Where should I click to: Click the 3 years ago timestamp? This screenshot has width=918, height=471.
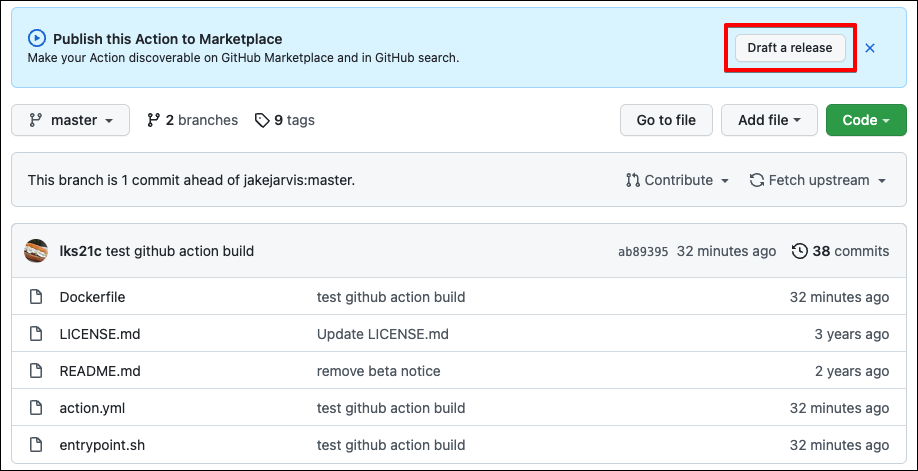852,334
